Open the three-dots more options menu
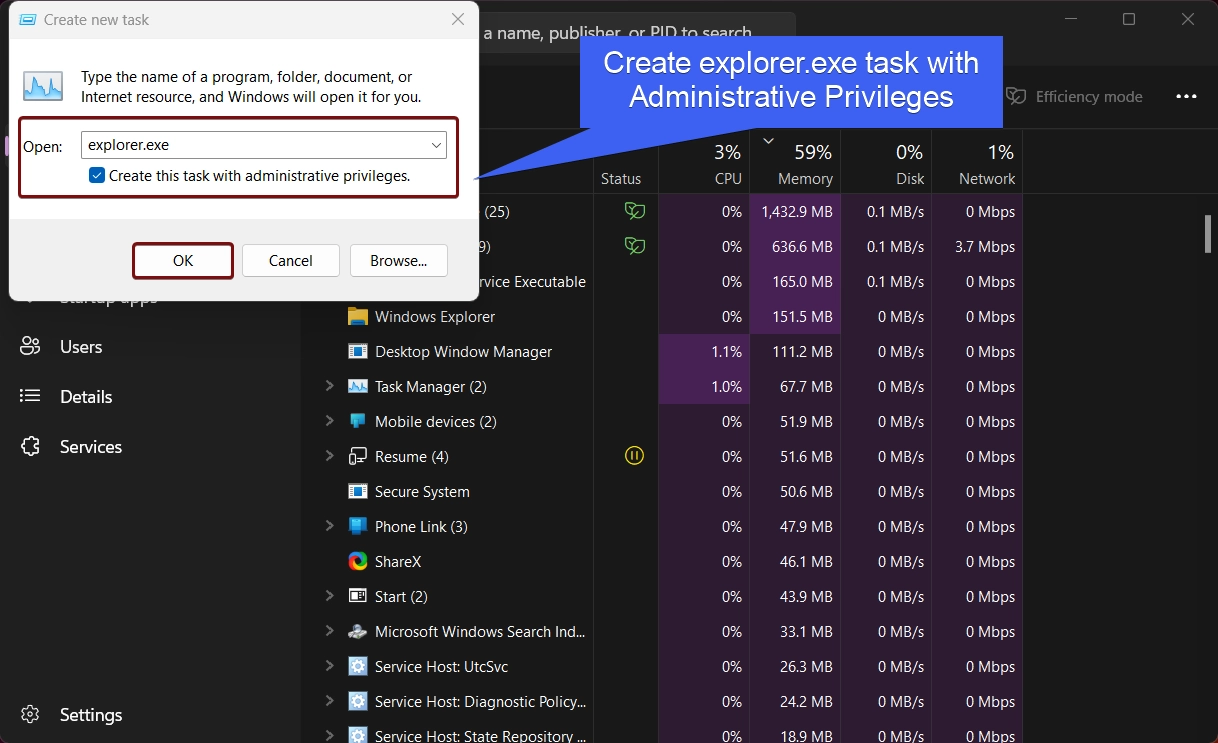This screenshot has height=743, width=1218. (x=1186, y=97)
